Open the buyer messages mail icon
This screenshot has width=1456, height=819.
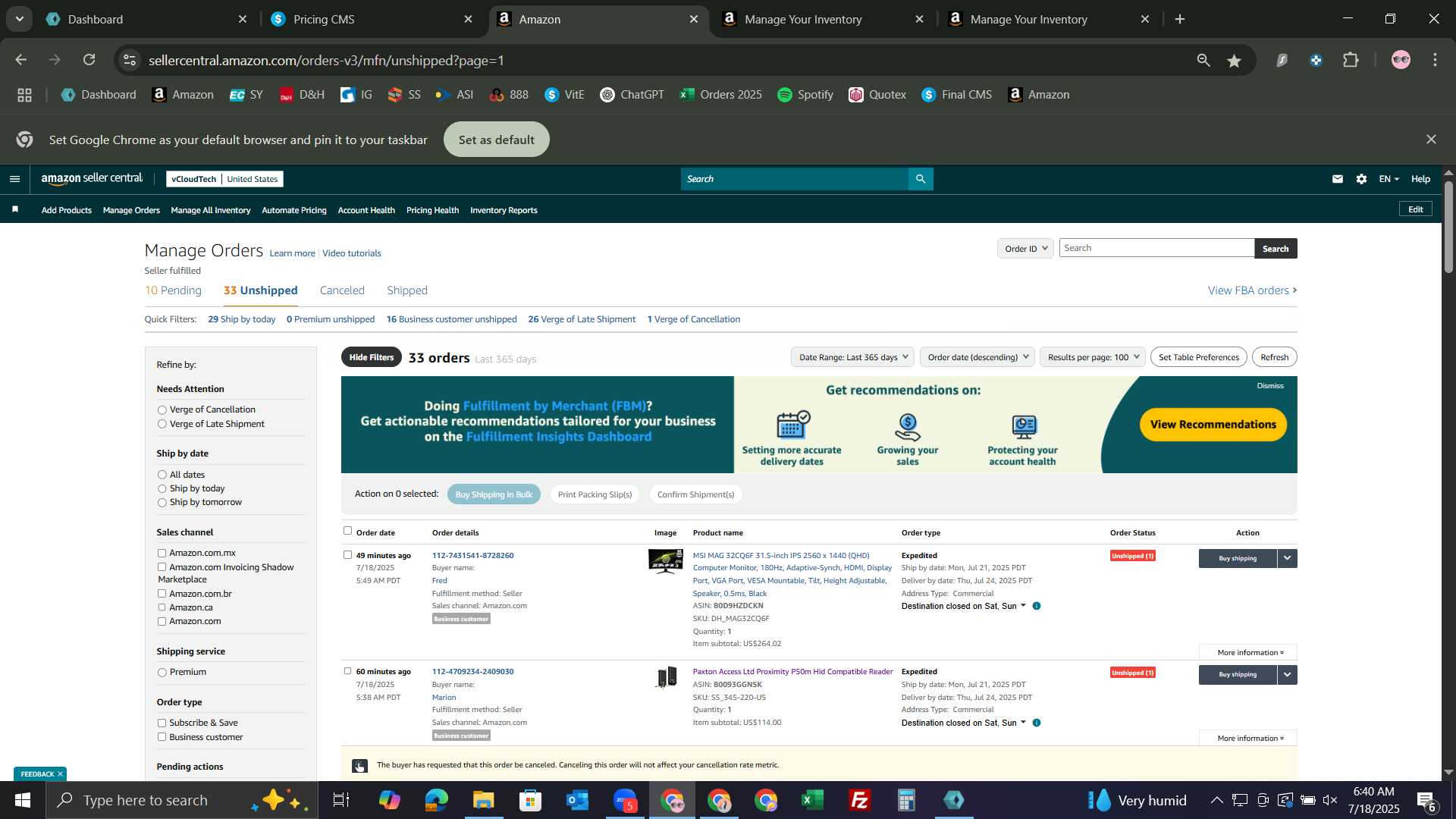(x=1338, y=179)
